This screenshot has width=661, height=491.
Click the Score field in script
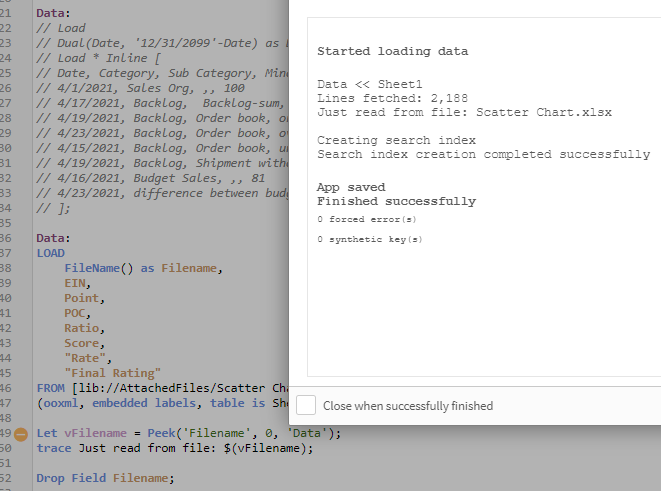coord(84,343)
